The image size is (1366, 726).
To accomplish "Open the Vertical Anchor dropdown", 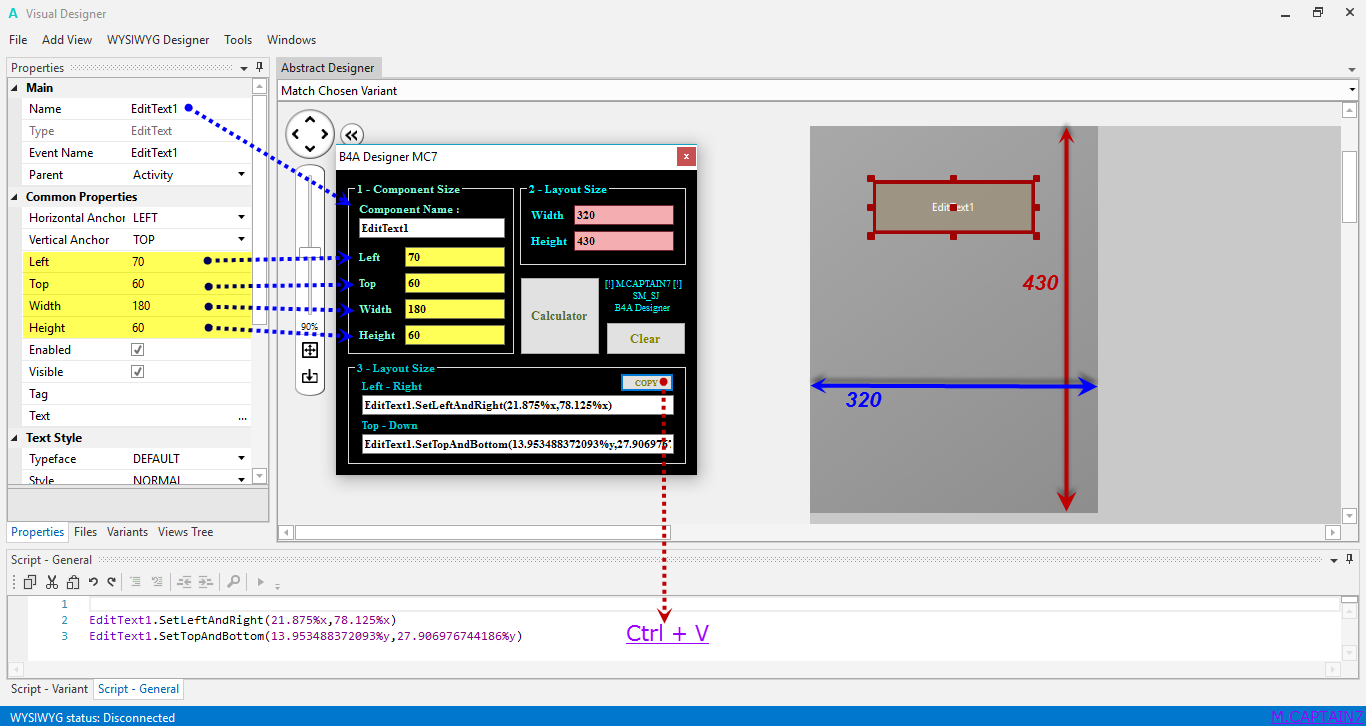I will pyautogui.click(x=241, y=240).
